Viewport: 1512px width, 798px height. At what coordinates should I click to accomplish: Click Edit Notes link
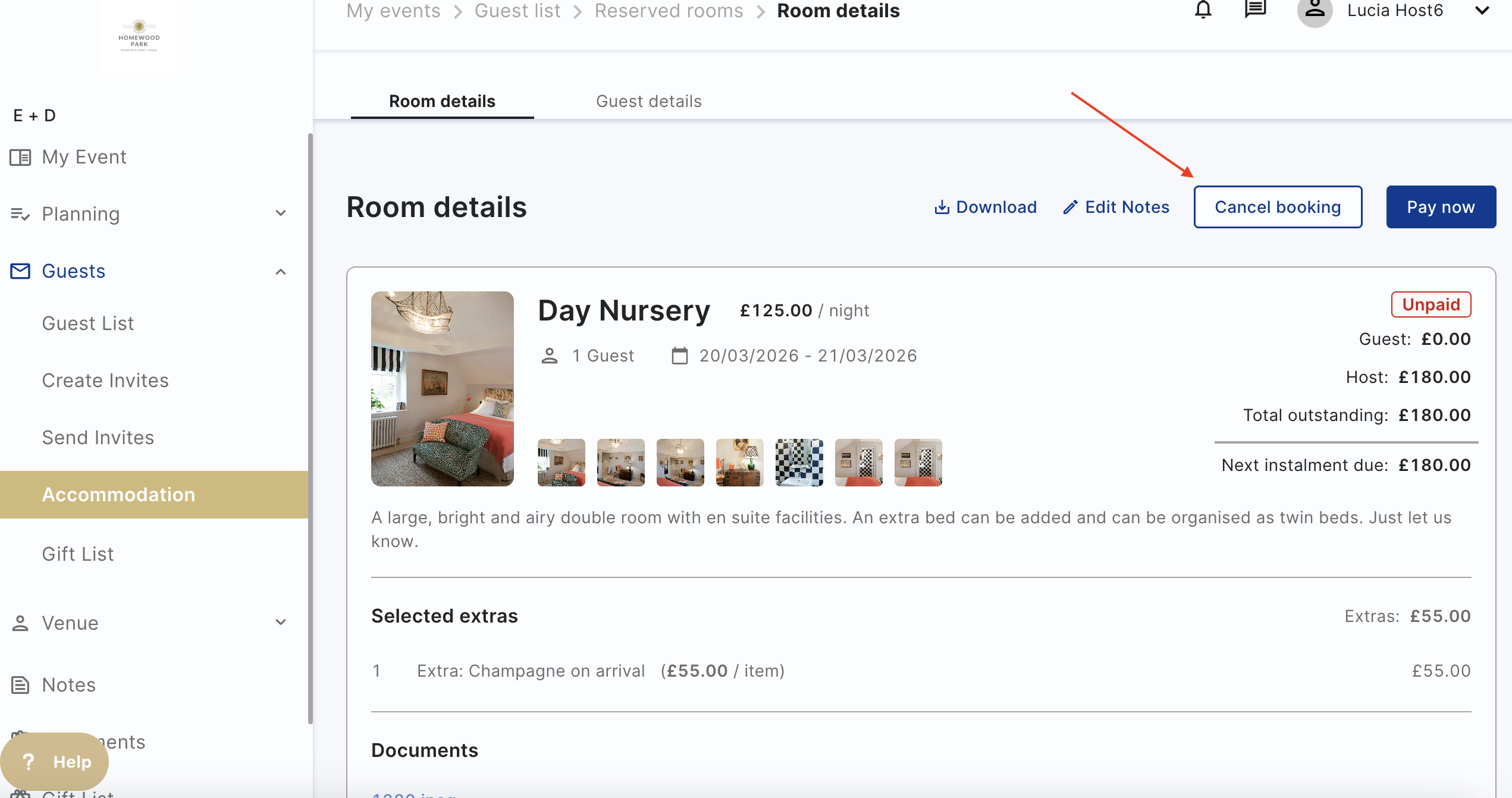[x=1116, y=207]
